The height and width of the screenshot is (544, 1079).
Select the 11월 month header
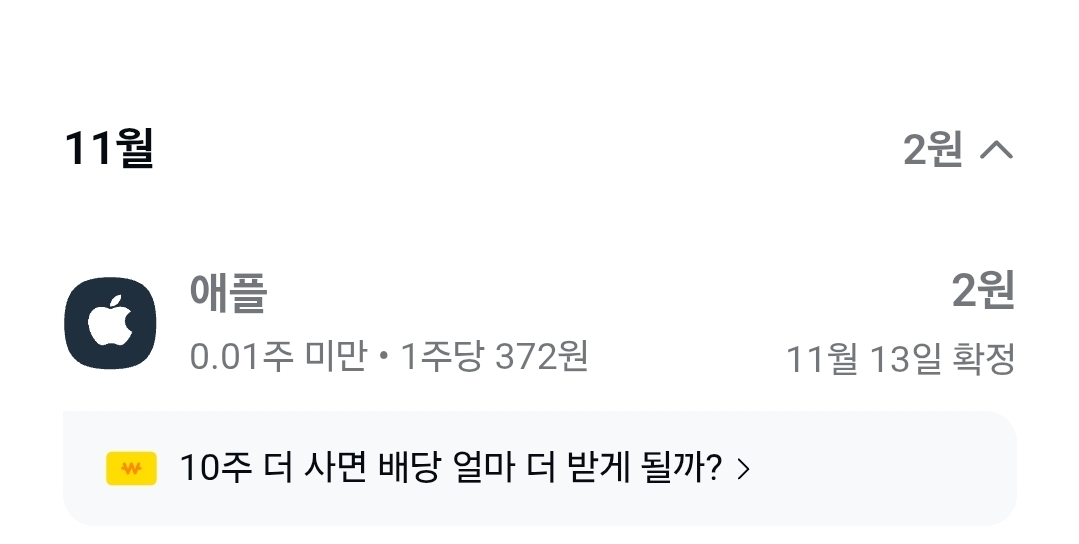point(108,149)
